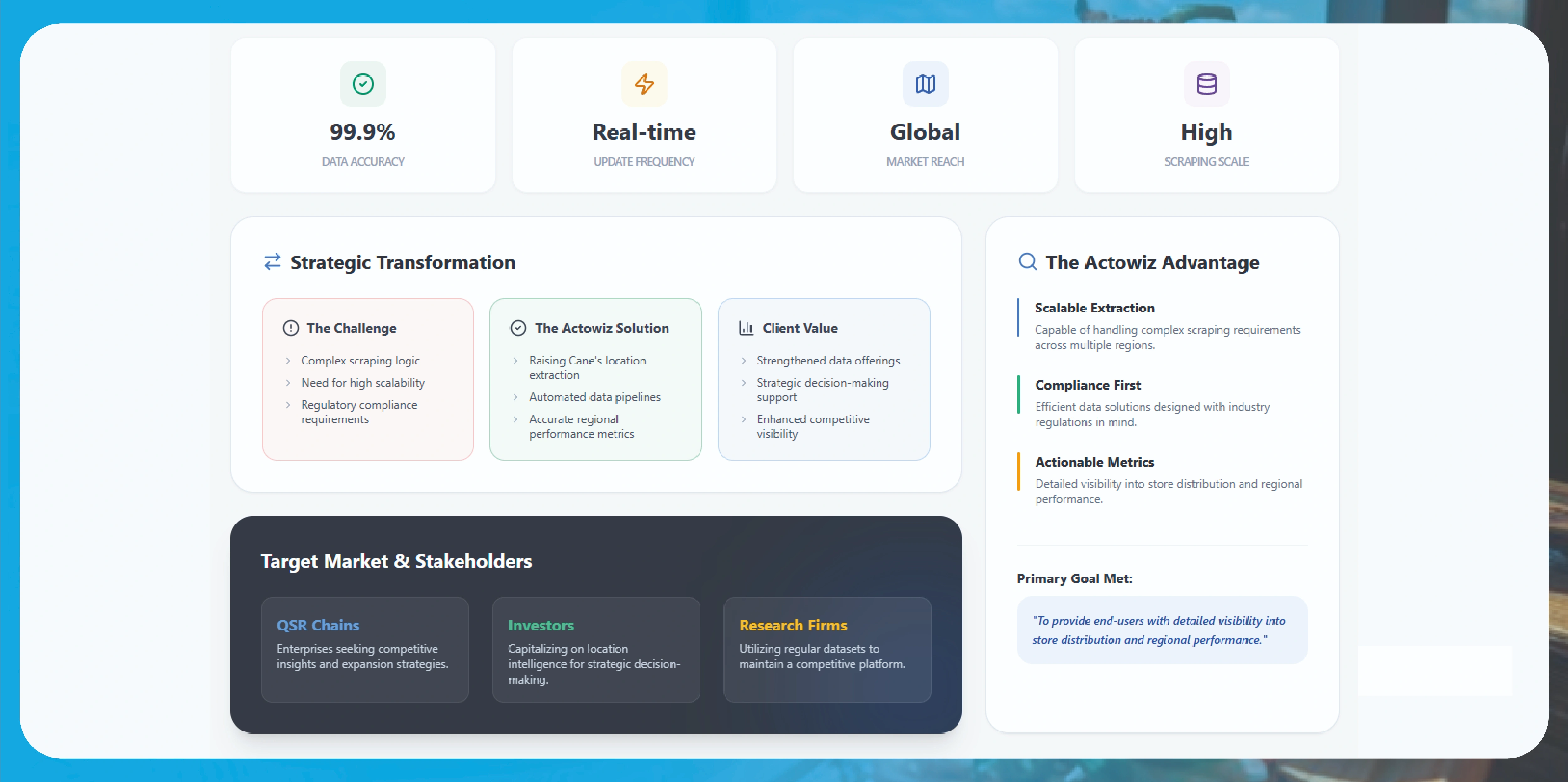Screen dimensions: 1568x782
Task: Click the chevron before Enhanced competitive visibility
Action: 743,419
